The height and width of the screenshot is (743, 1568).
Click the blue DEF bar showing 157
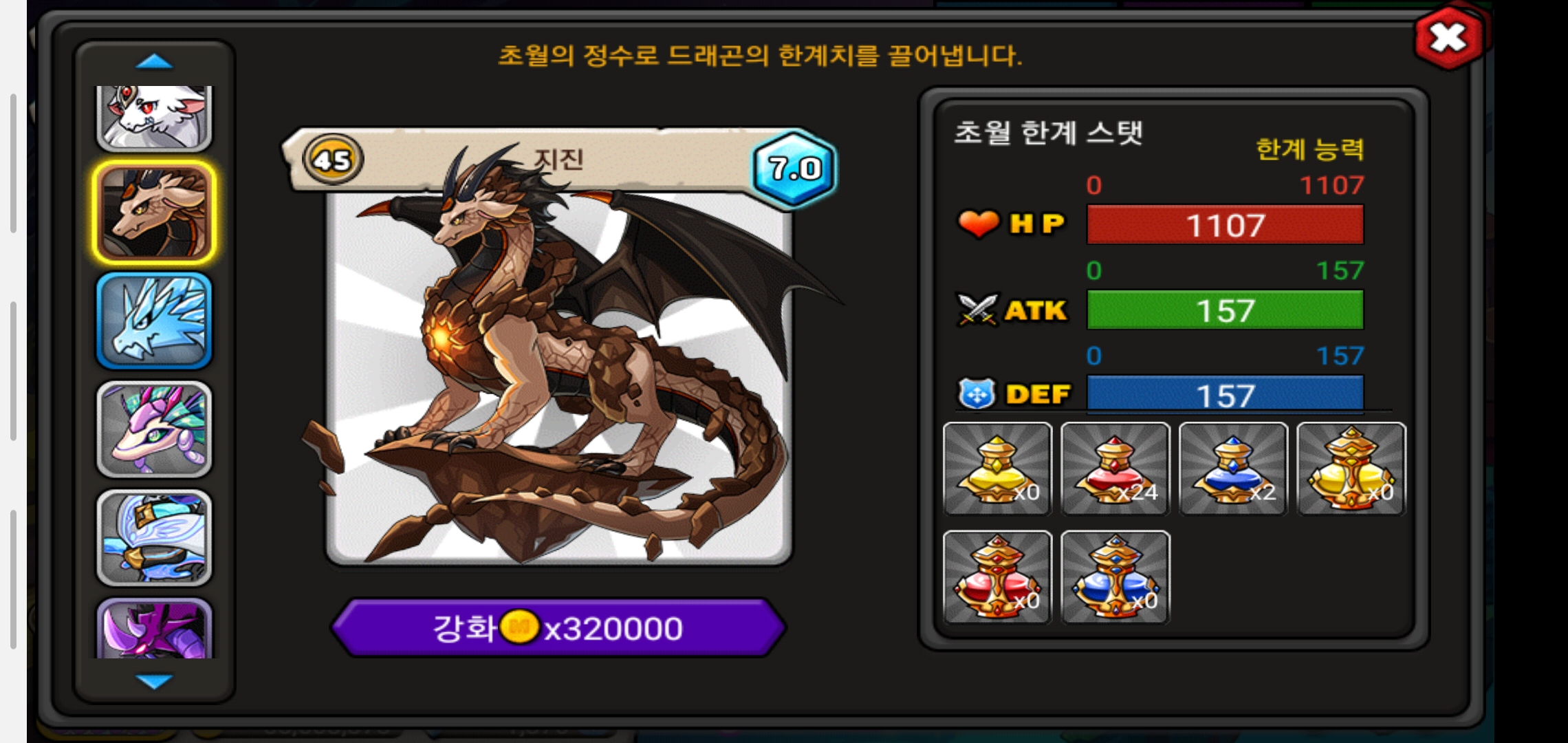tap(1225, 394)
